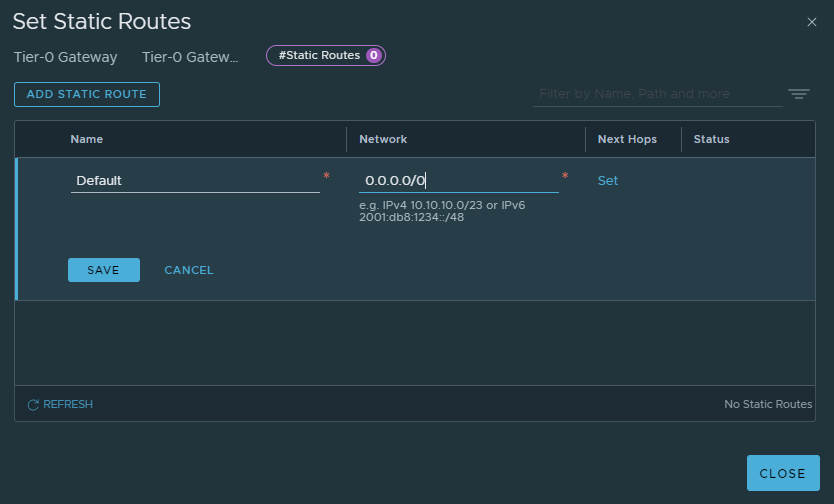
Task: Click the Next Hops column header
Action: pos(627,139)
